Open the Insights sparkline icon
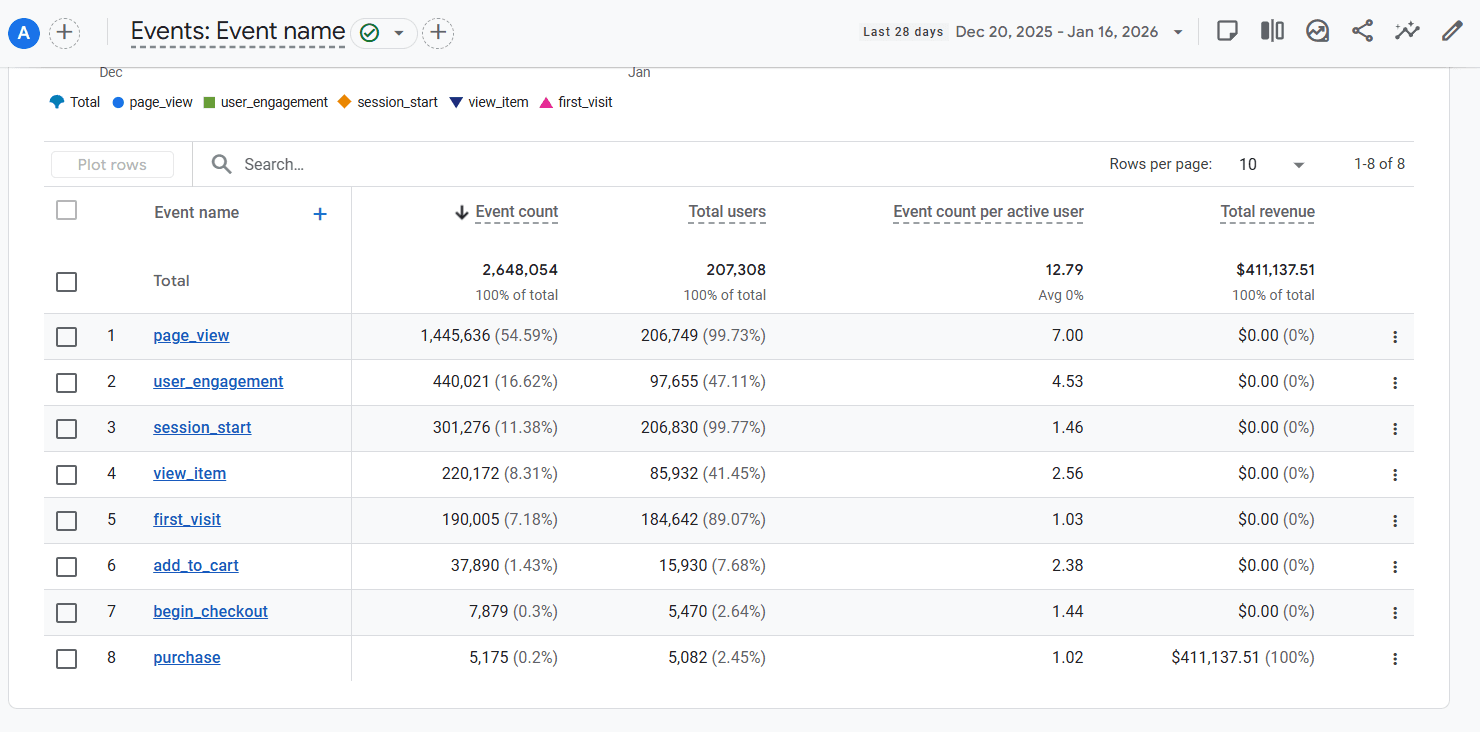This screenshot has height=732, width=1480. click(x=1407, y=32)
